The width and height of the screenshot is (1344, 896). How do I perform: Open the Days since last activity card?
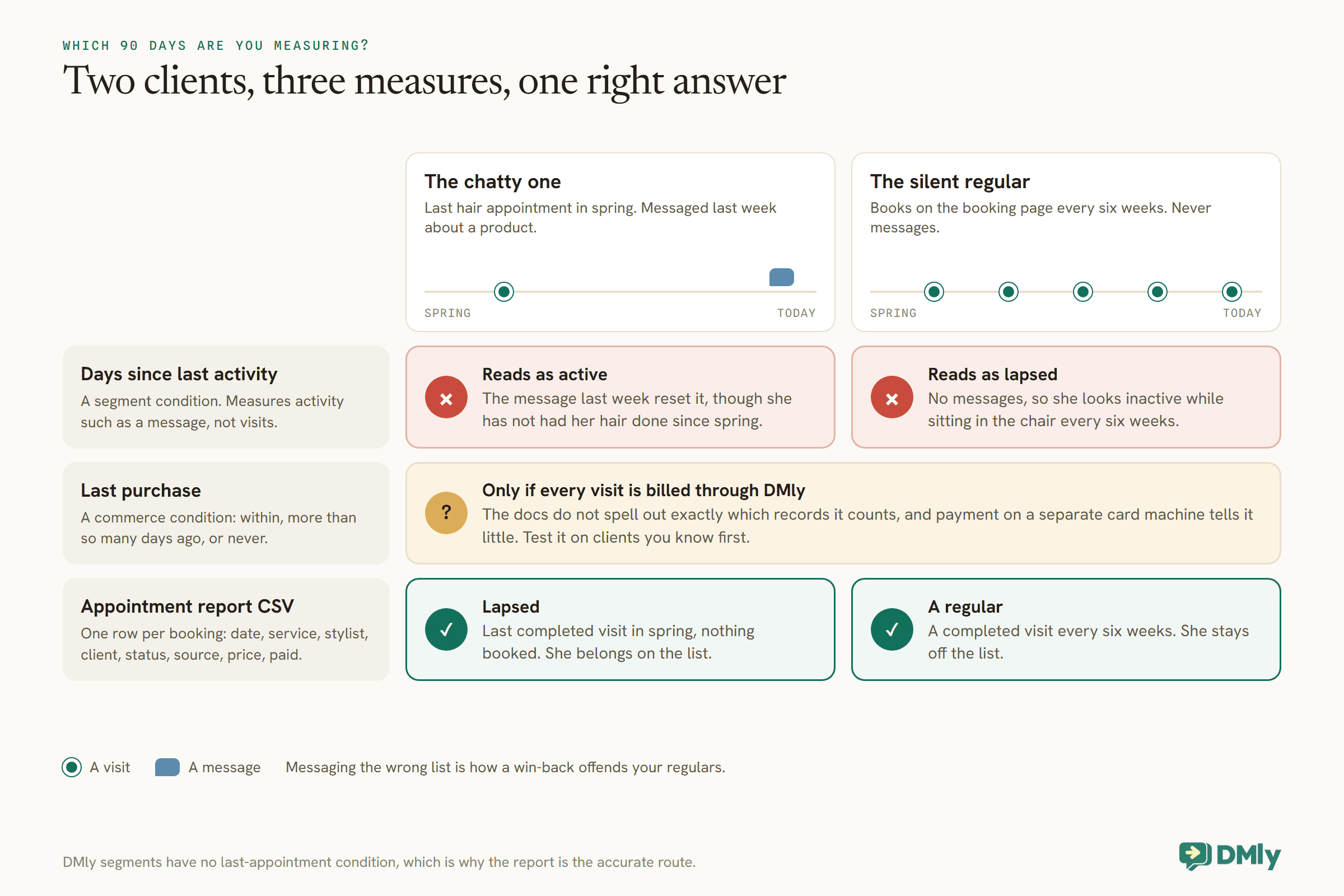pos(226,397)
